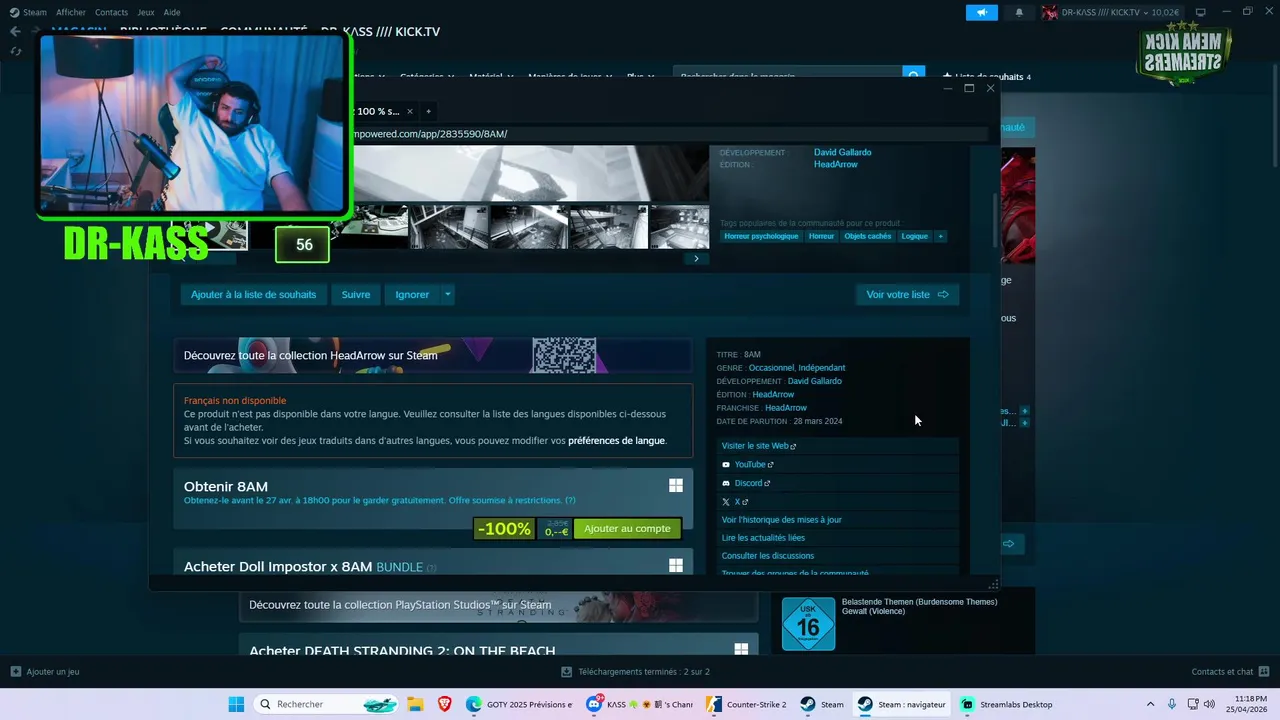Launch Brave browser from taskbar
This screenshot has height=720, width=1280.
coord(445,704)
